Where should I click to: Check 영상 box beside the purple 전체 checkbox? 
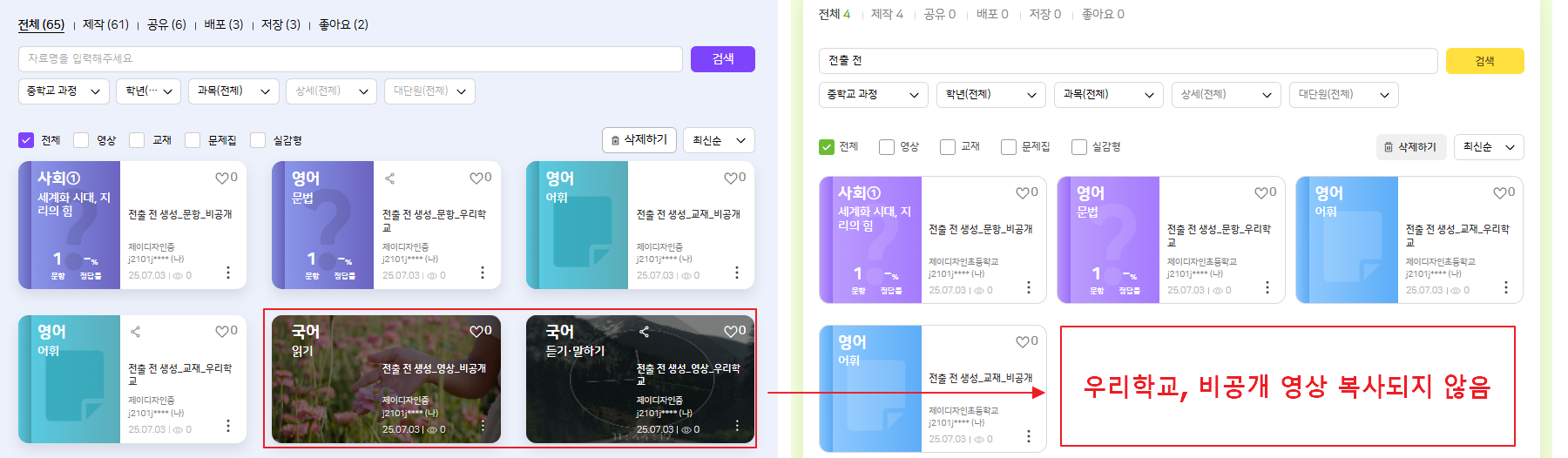tap(81, 140)
